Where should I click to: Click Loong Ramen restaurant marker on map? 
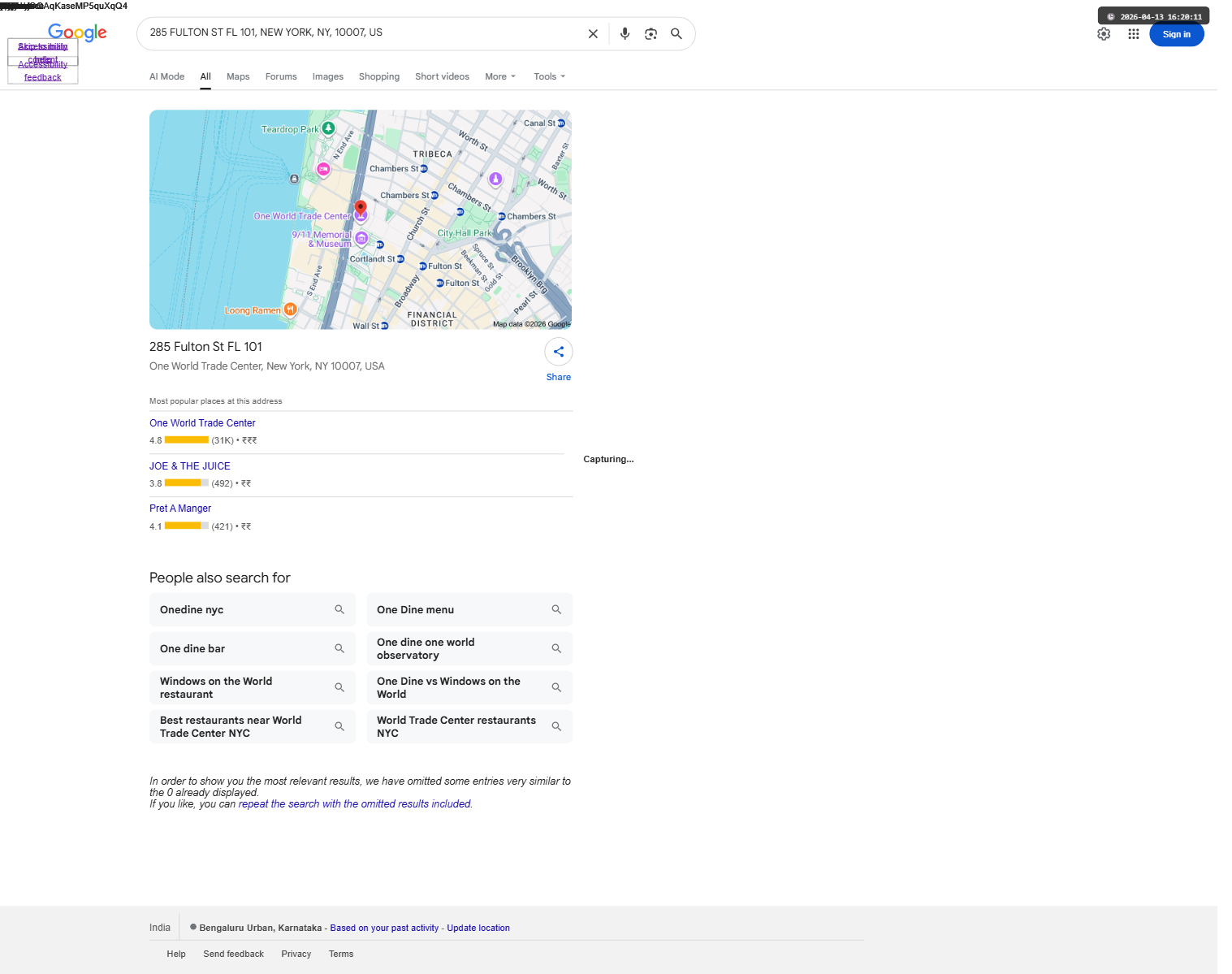click(x=290, y=310)
